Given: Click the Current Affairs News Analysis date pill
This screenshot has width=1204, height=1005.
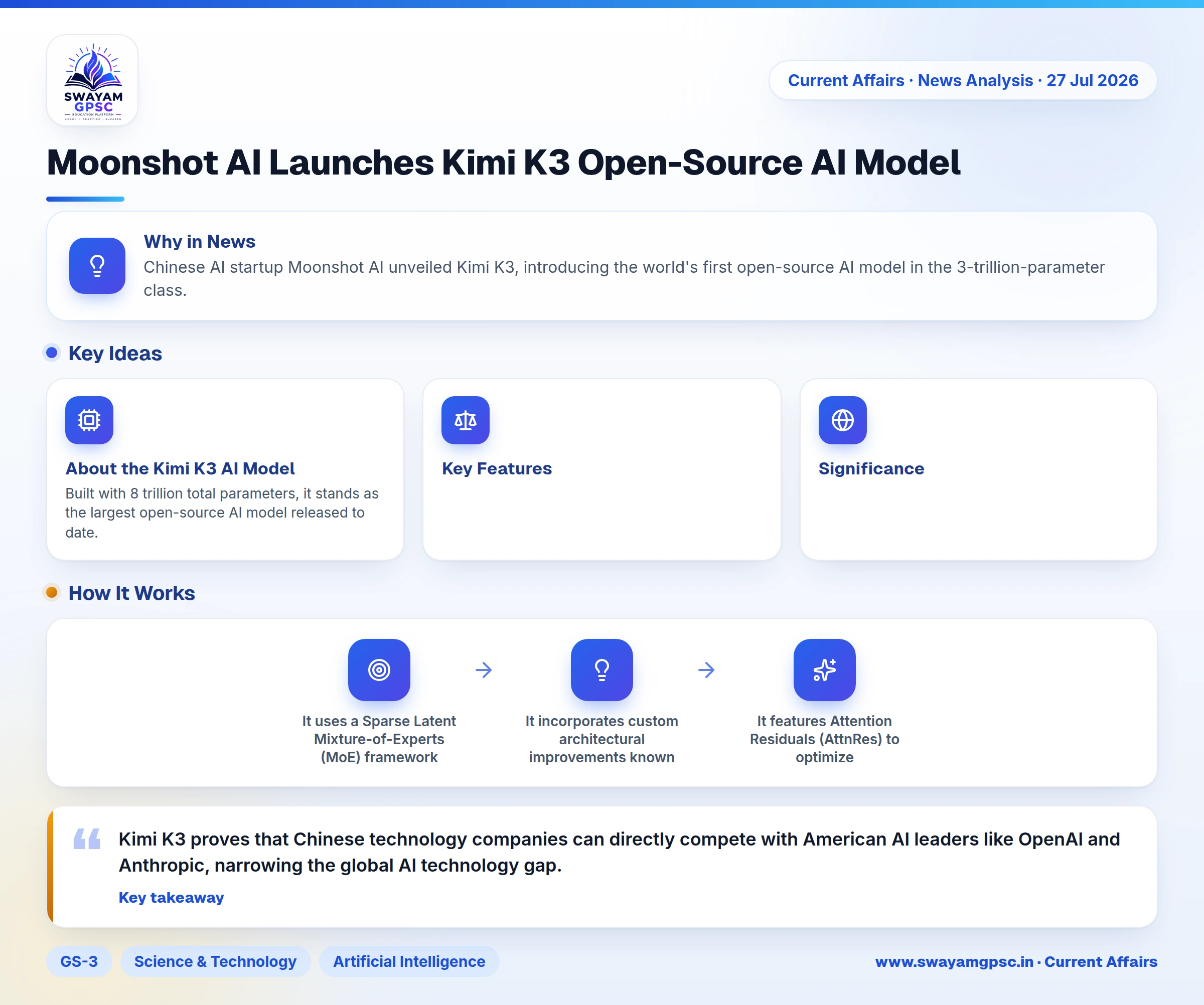Looking at the screenshot, I should click(963, 80).
